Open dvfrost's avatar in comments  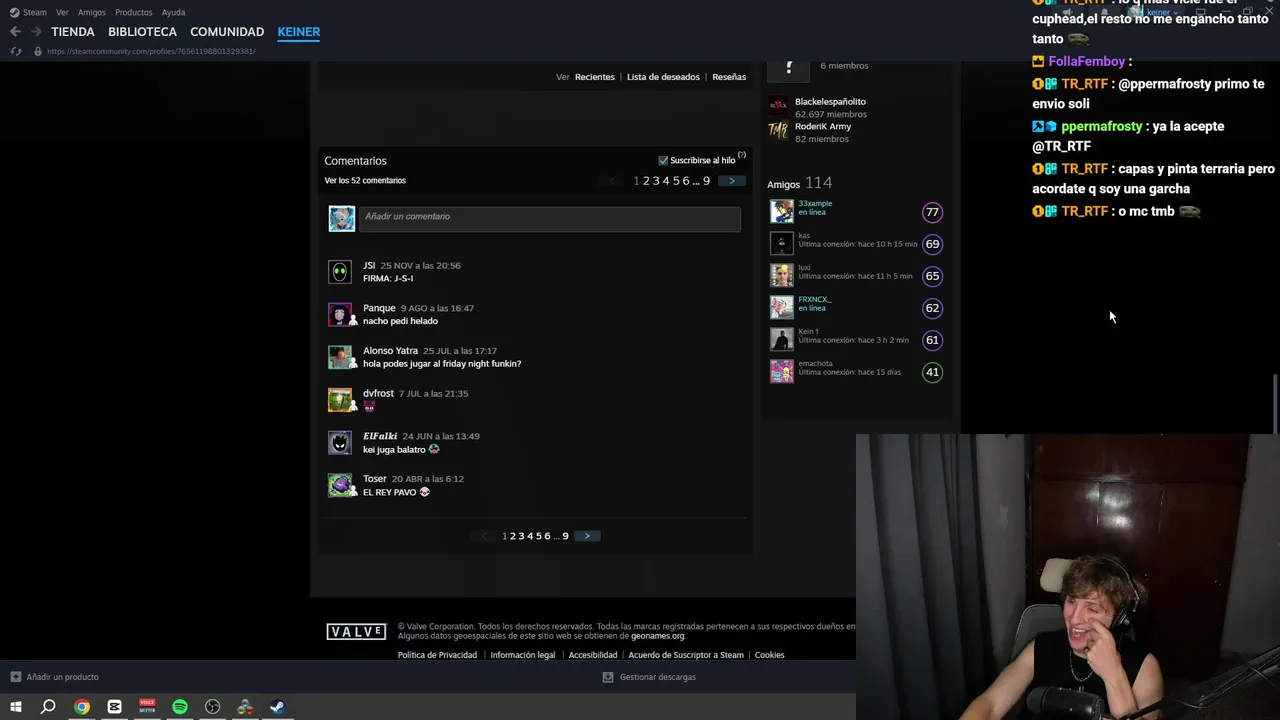(x=340, y=400)
